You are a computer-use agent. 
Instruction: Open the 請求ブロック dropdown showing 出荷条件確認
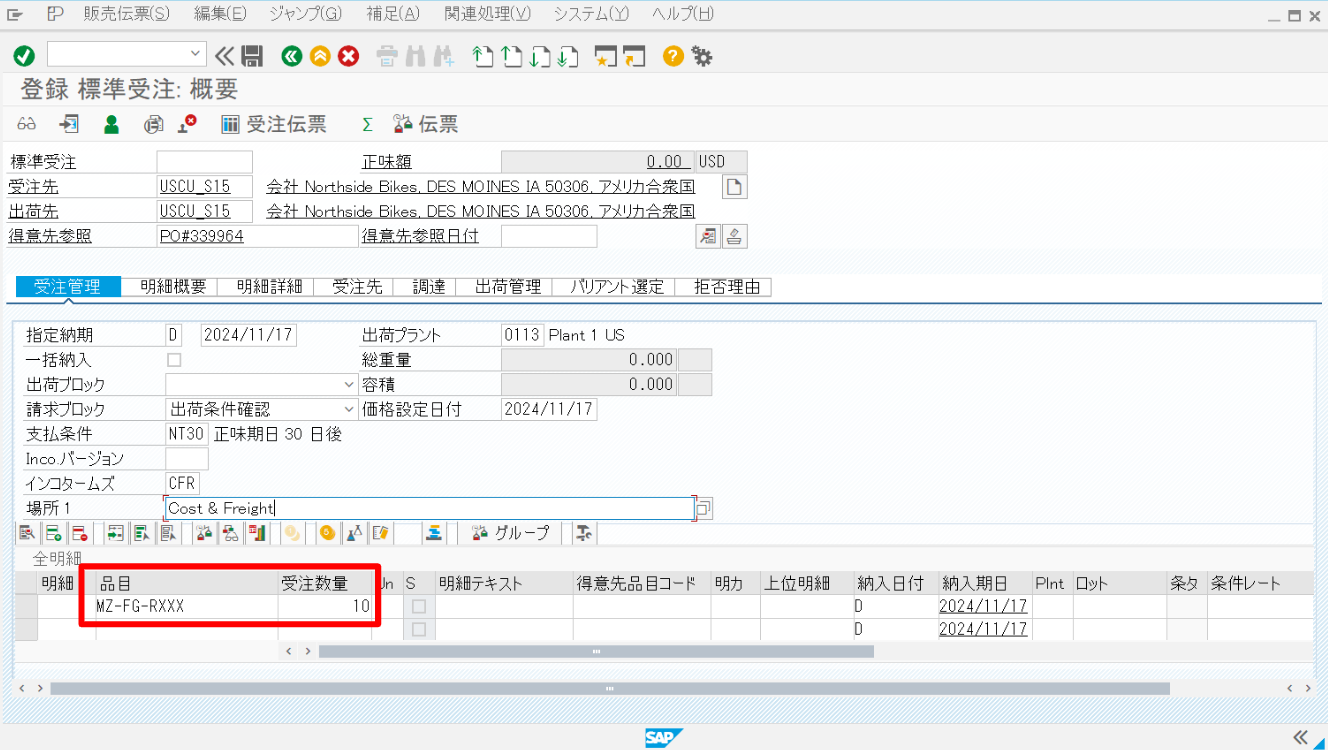347,409
